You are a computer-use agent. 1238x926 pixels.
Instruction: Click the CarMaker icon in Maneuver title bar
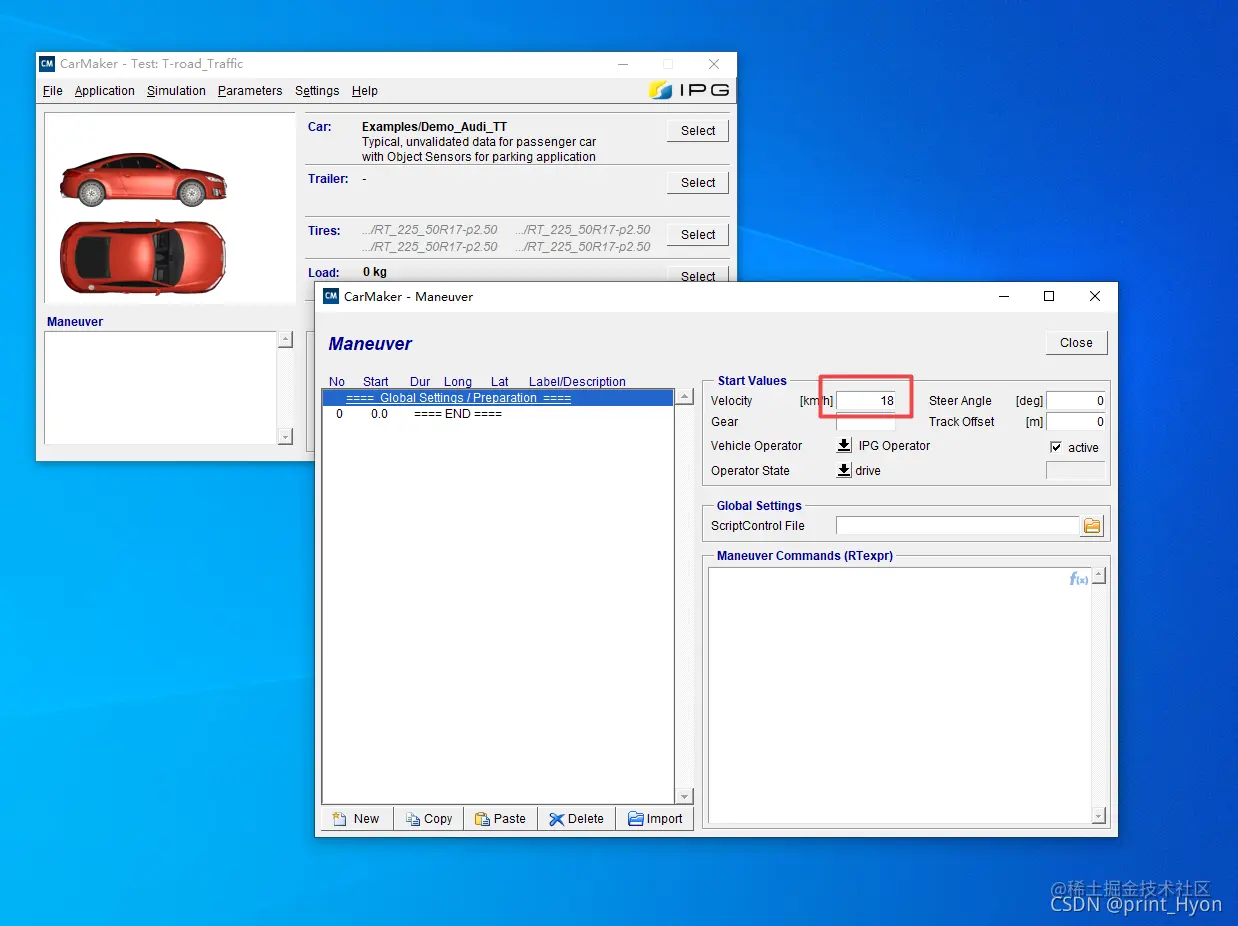(x=331, y=296)
